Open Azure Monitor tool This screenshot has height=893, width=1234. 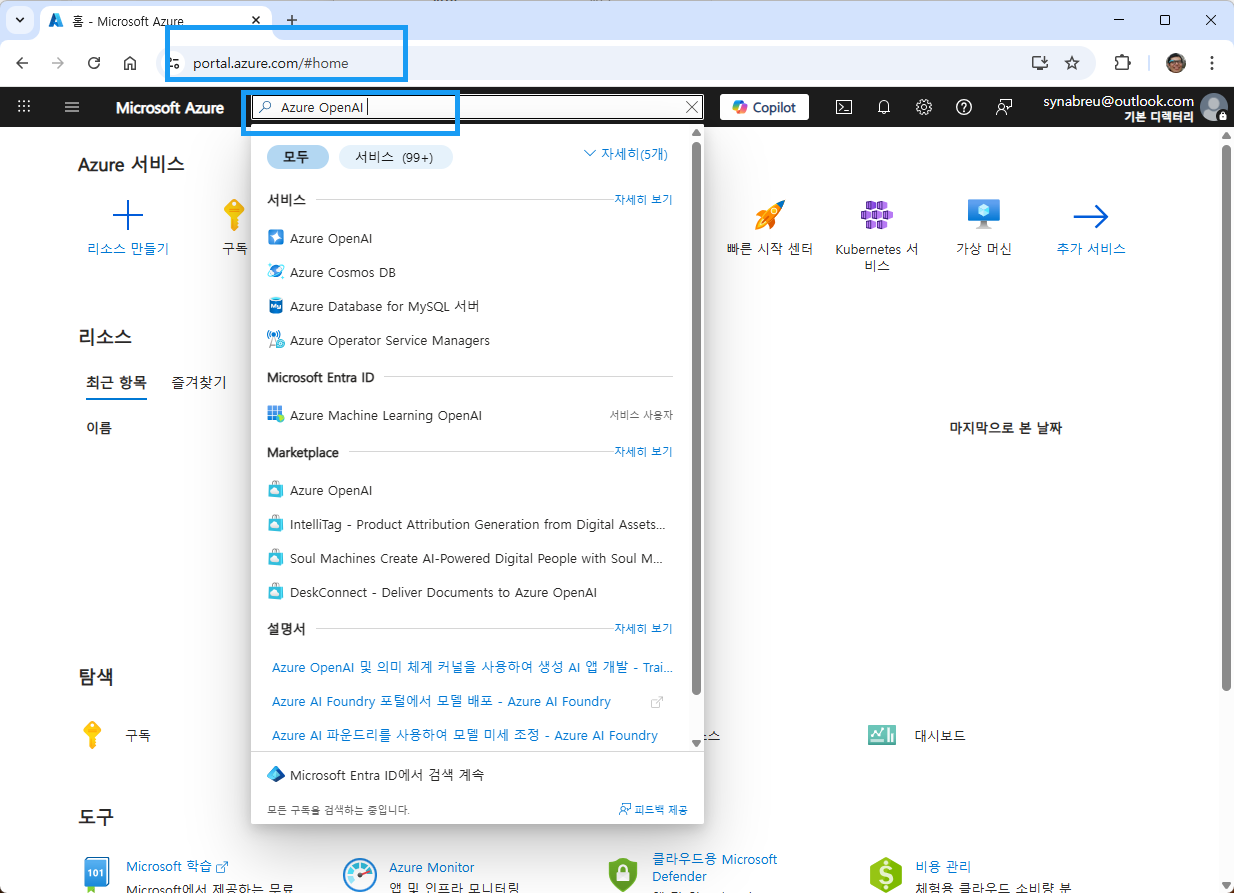pyautogui.click(x=432, y=867)
